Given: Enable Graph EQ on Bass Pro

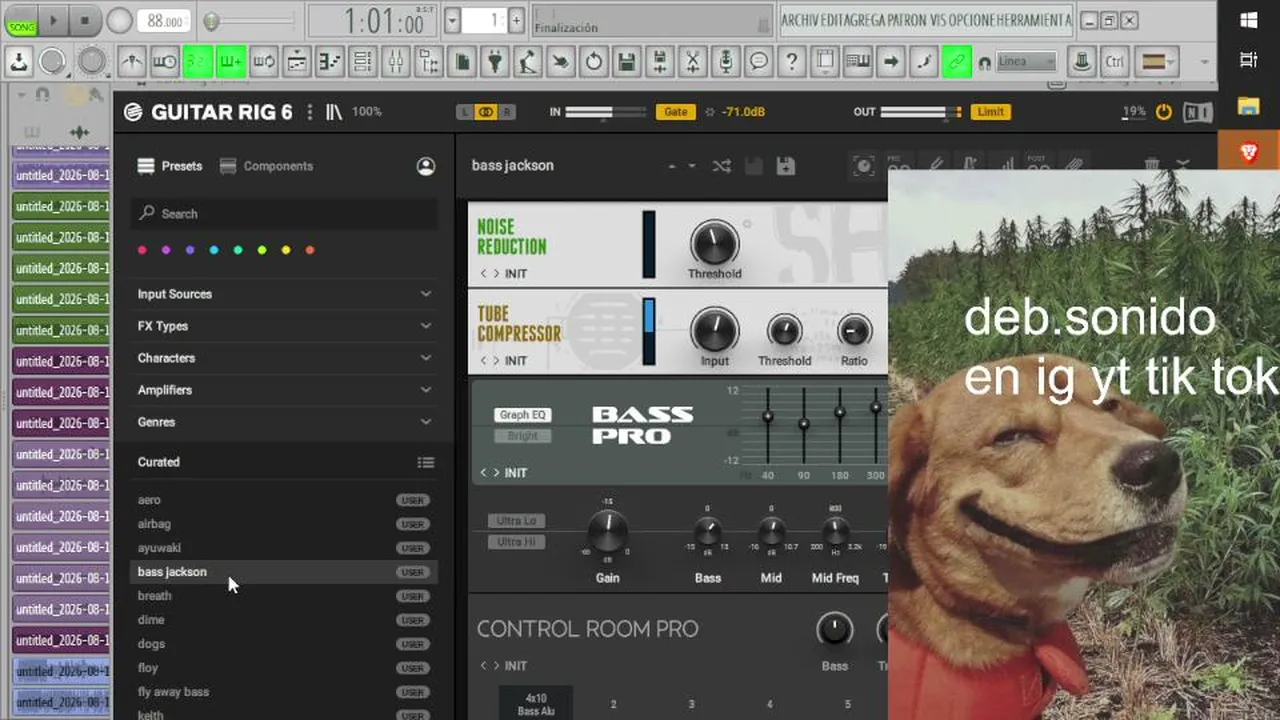Looking at the screenshot, I should (x=523, y=415).
